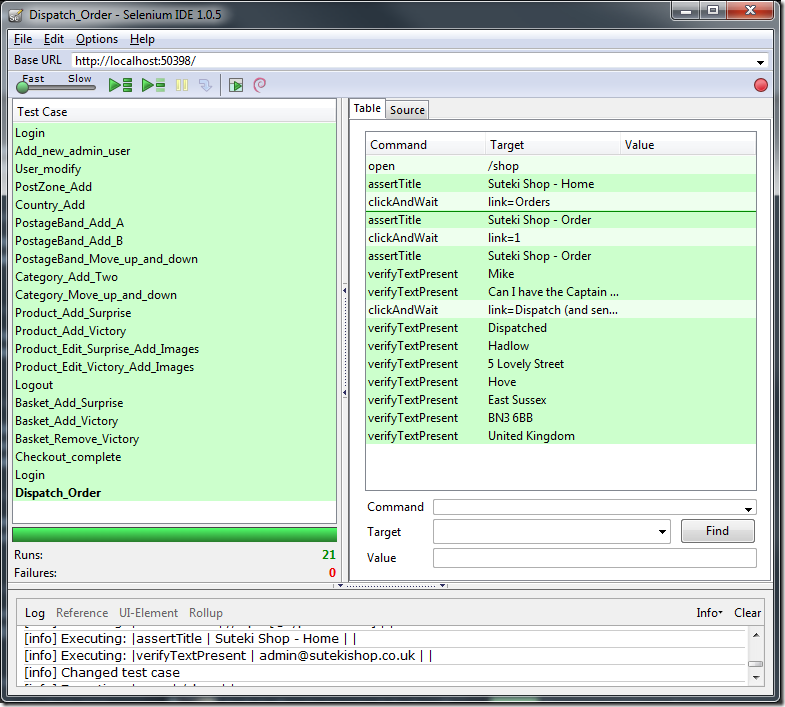Adjust the Fast-Slow speed slider handle

coord(24,88)
